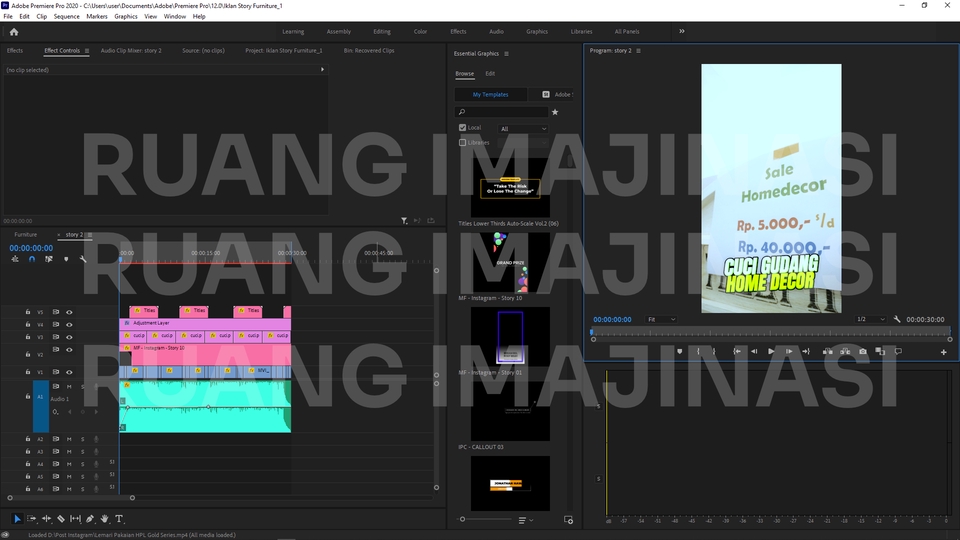Play the sequence in Program monitor

coord(771,351)
